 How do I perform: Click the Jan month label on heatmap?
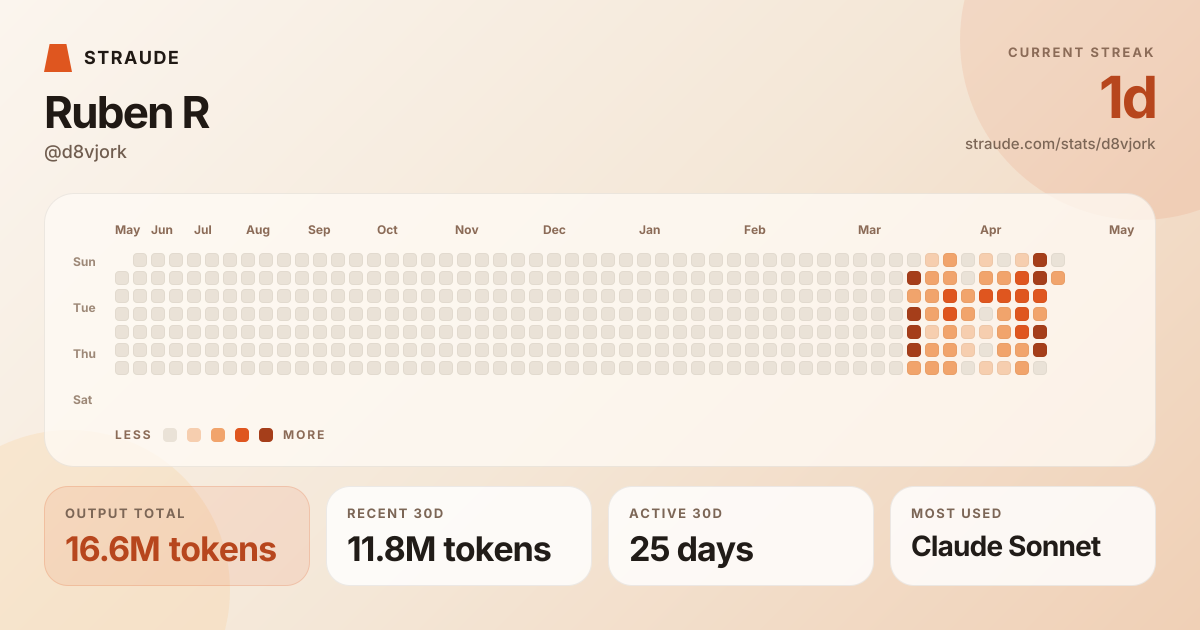point(649,230)
